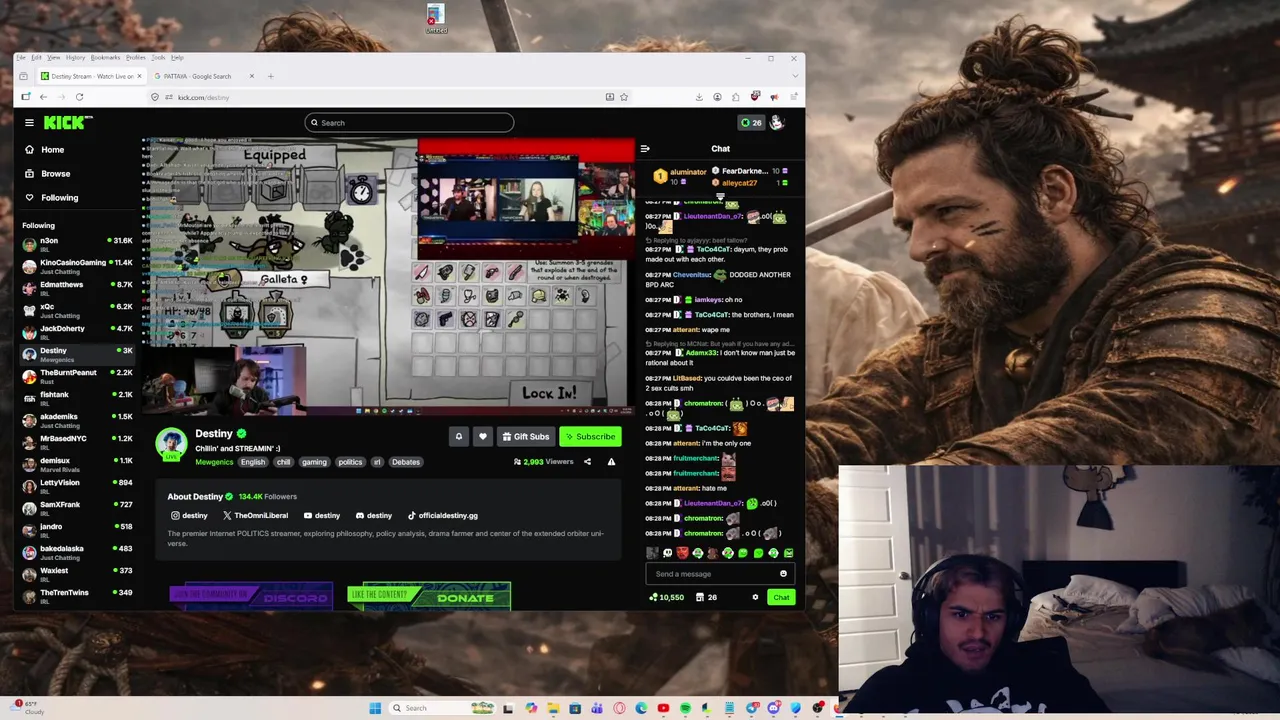Open the Mewgenics category link
The width and height of the screenshot is (1280, 720).
click(x=214, y=462)
